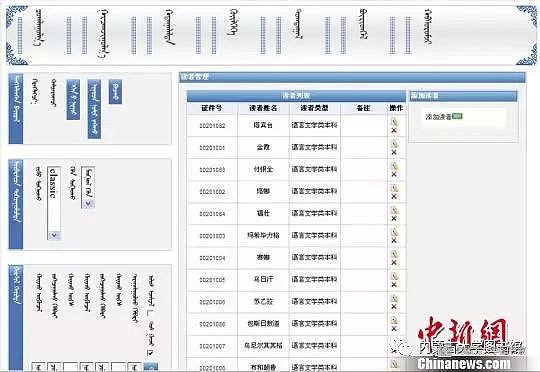Select ID cell 20201007
Screen dimensions: 540x372
212,346
